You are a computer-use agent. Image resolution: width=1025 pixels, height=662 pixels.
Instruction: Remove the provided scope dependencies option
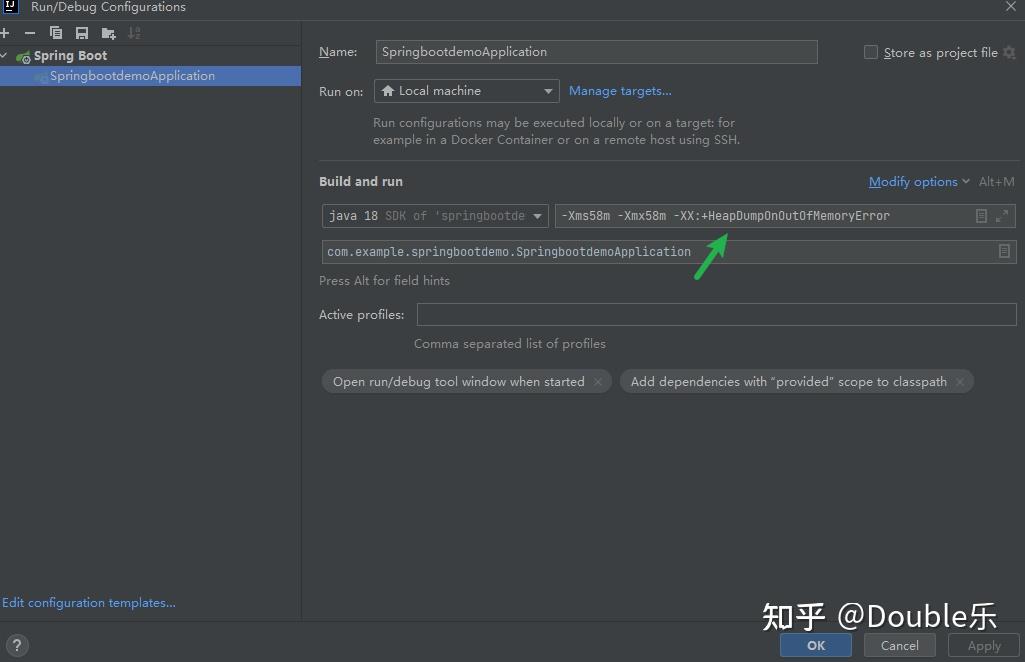tap(959, 381)
